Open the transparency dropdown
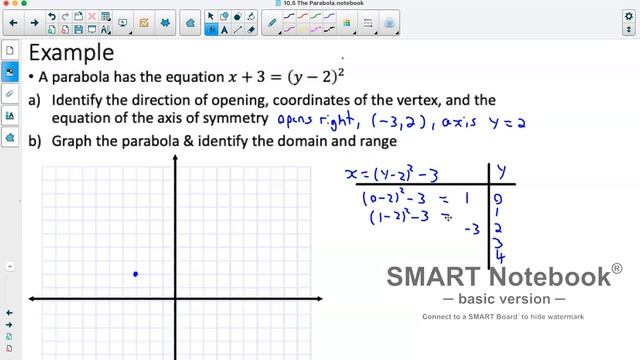Viewport: 640px width, 360px height. (389, 23)
